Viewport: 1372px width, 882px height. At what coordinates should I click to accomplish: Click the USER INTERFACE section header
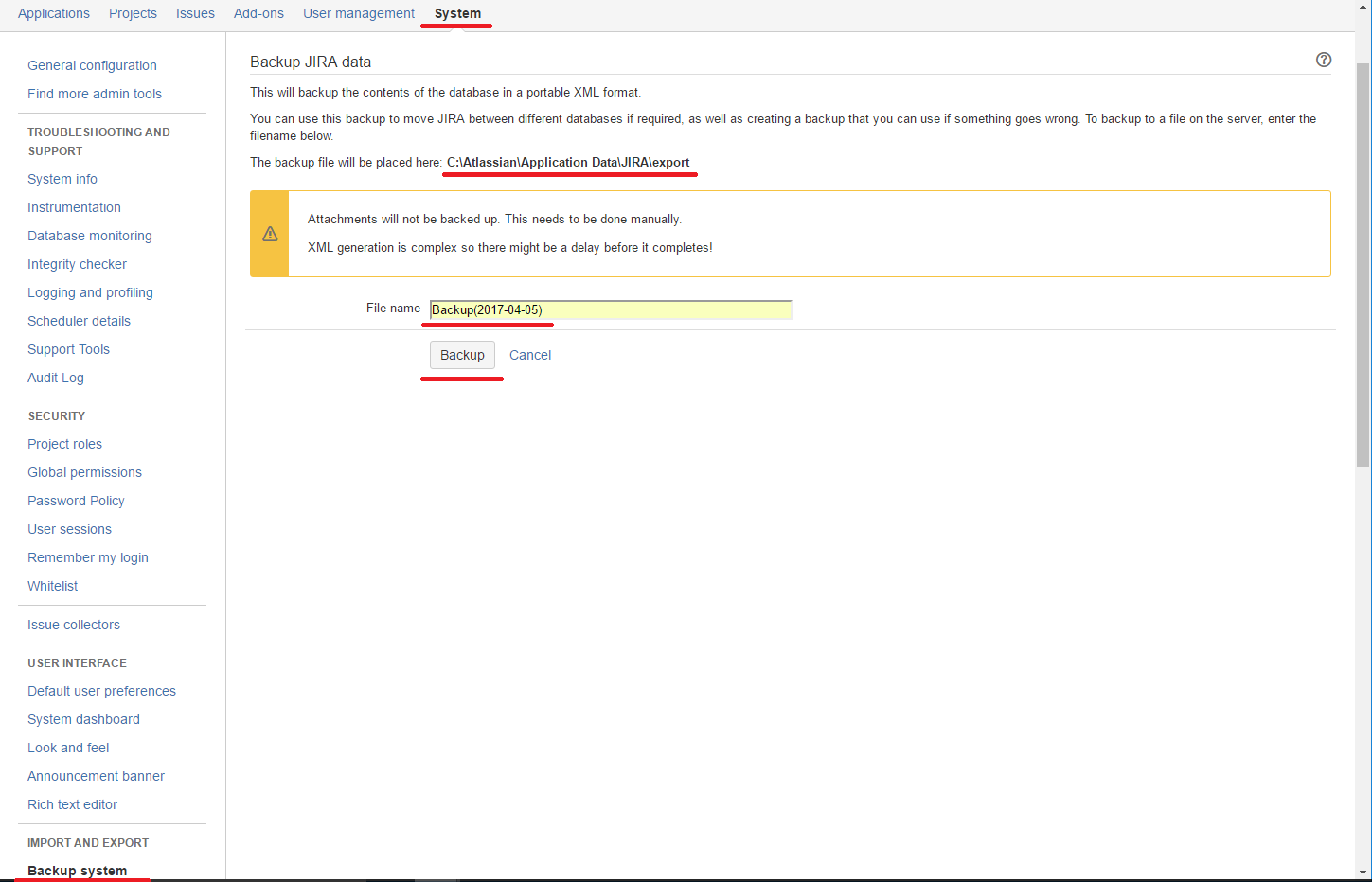[x=77, y=662]
